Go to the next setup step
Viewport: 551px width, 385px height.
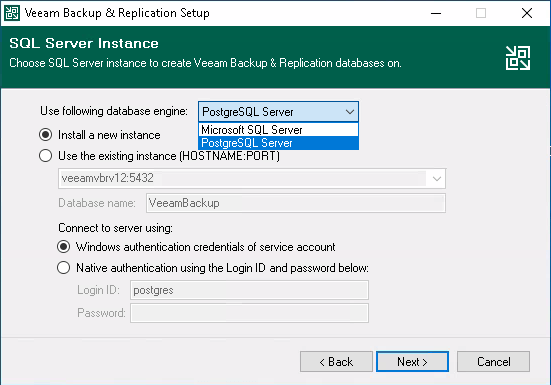click(412, 361)
